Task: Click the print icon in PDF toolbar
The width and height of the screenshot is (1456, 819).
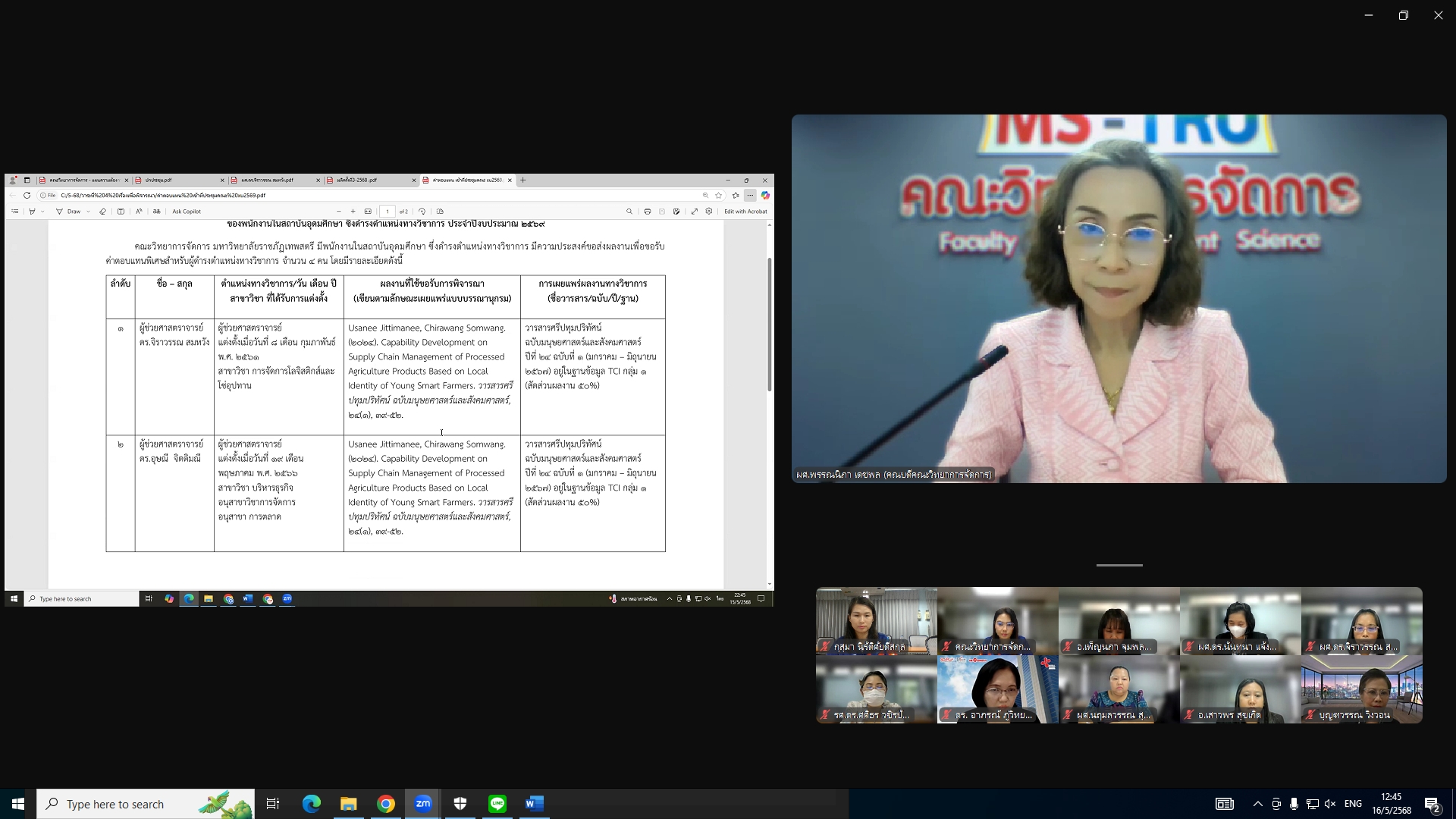Action: [647, 212]
